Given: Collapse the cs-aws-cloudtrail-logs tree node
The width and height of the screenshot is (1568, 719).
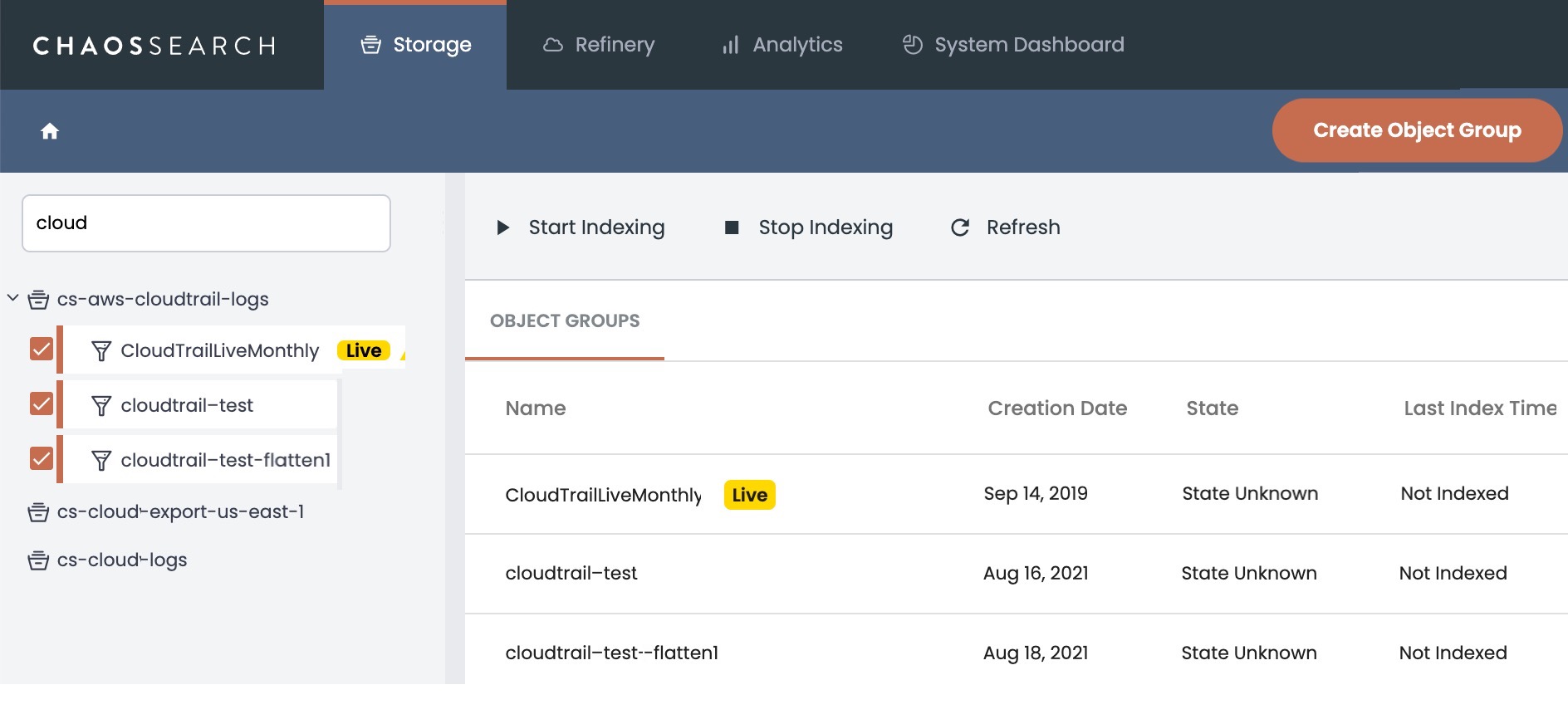Looking at the screenshot, I should [13, 297].
